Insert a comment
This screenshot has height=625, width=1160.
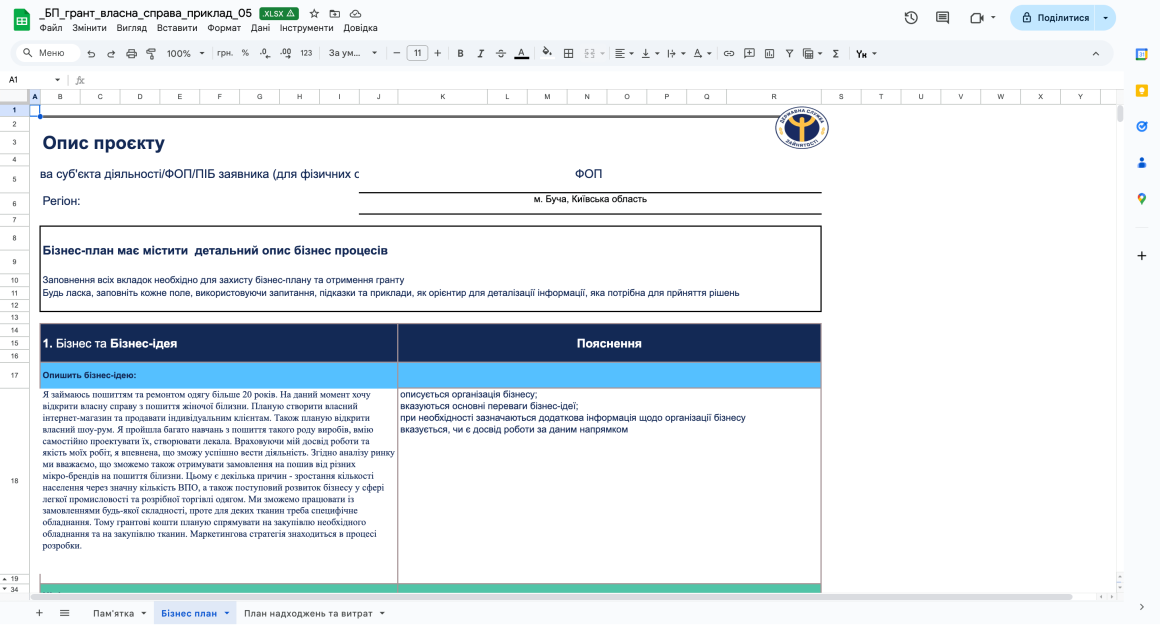point(749,53)
